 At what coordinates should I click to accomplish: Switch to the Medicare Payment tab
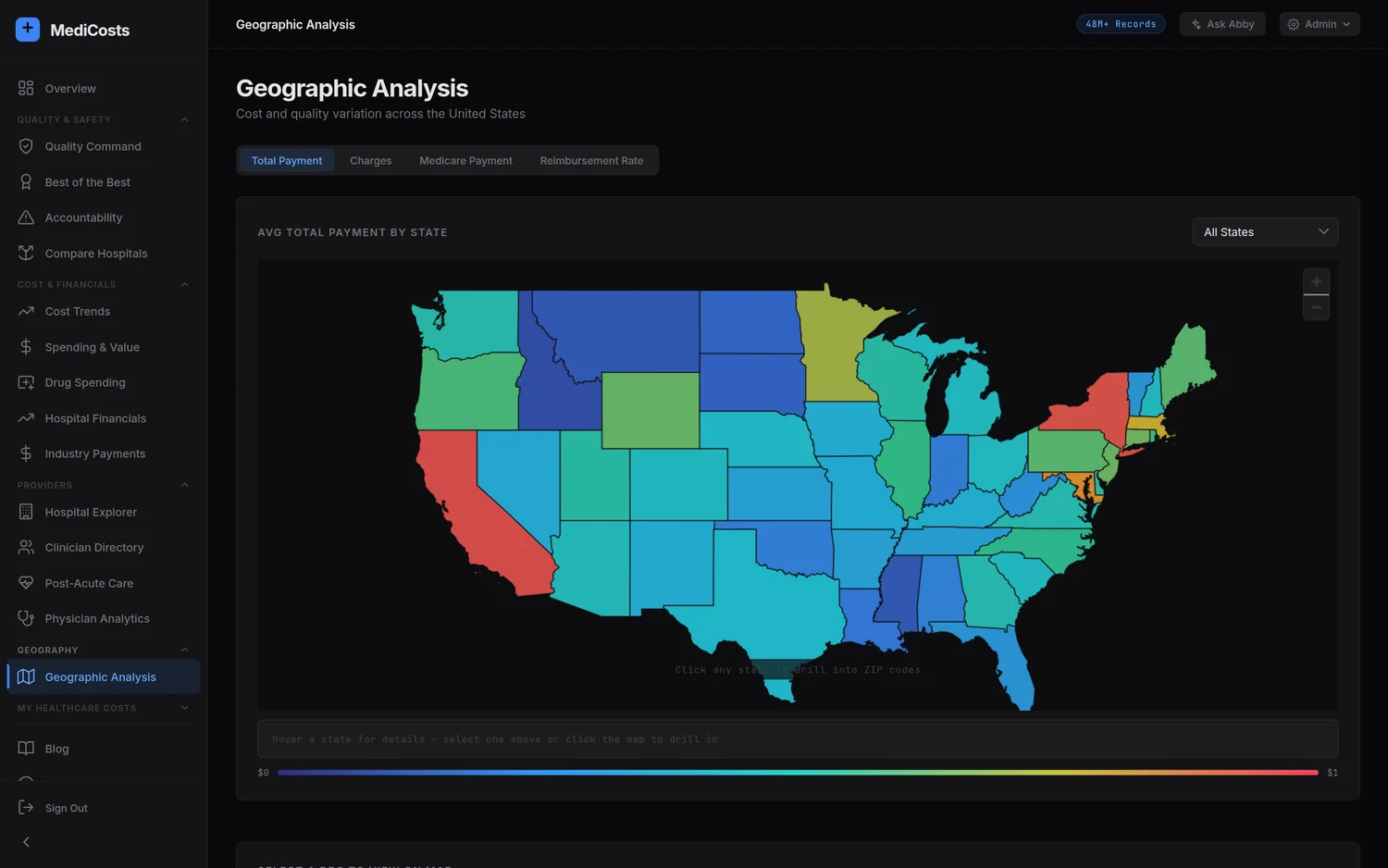[x=465, y=160]
